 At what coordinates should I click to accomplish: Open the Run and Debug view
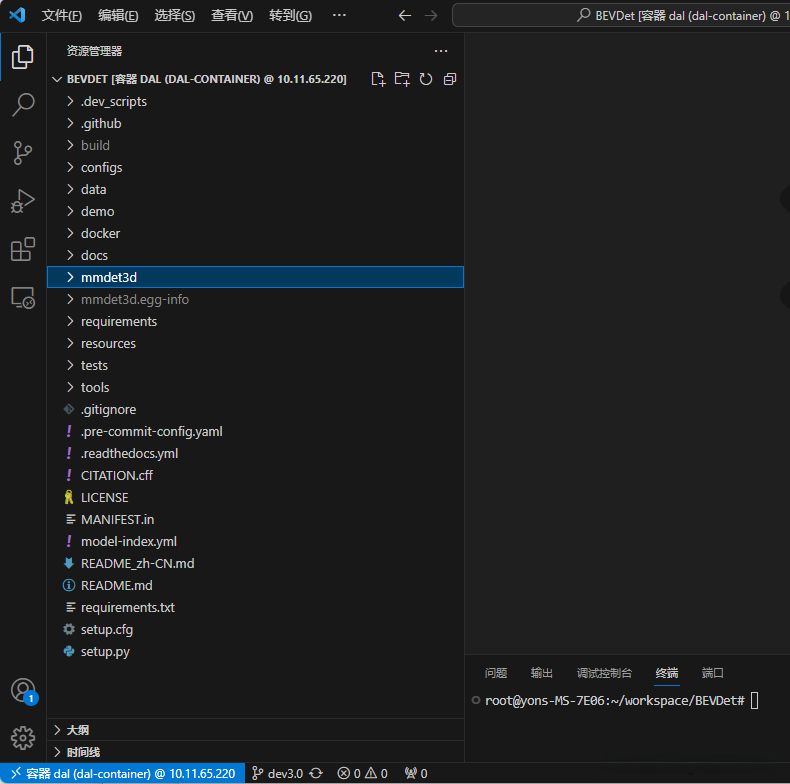point(23,201)
